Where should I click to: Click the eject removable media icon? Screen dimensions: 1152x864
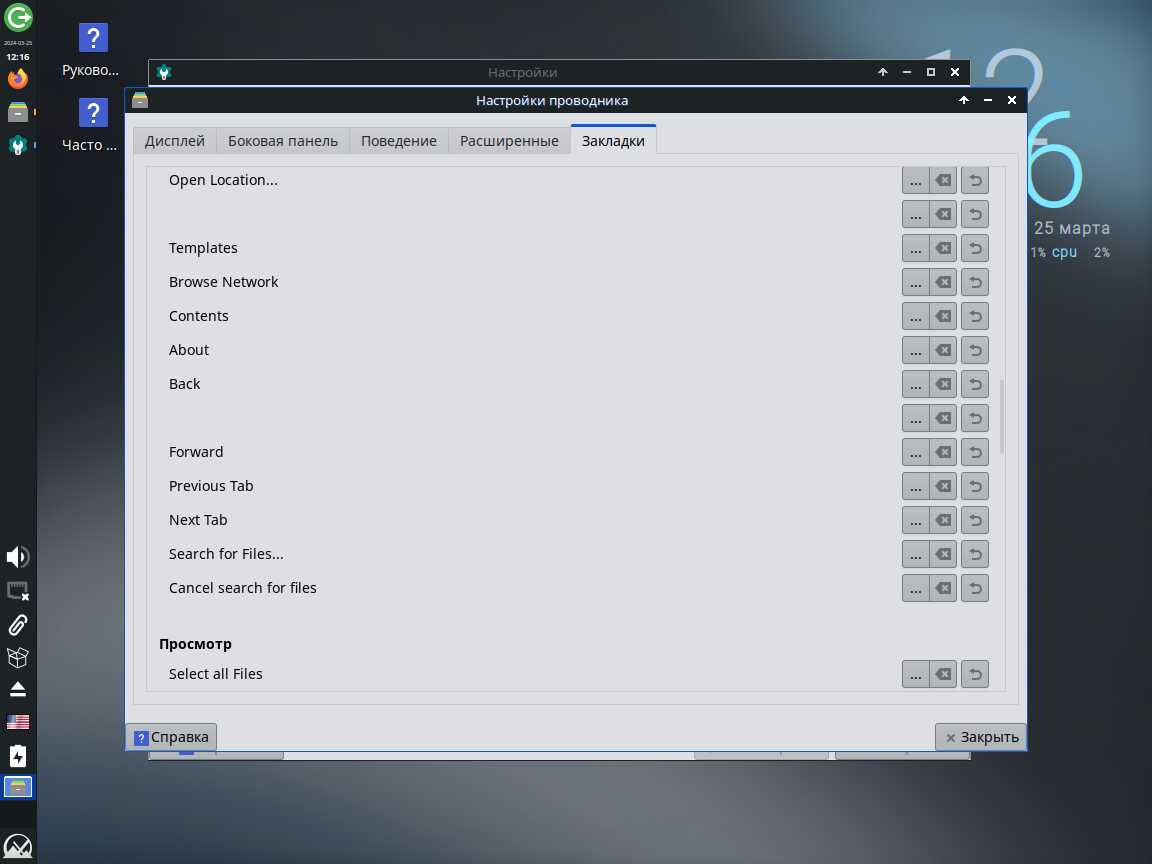18,689
